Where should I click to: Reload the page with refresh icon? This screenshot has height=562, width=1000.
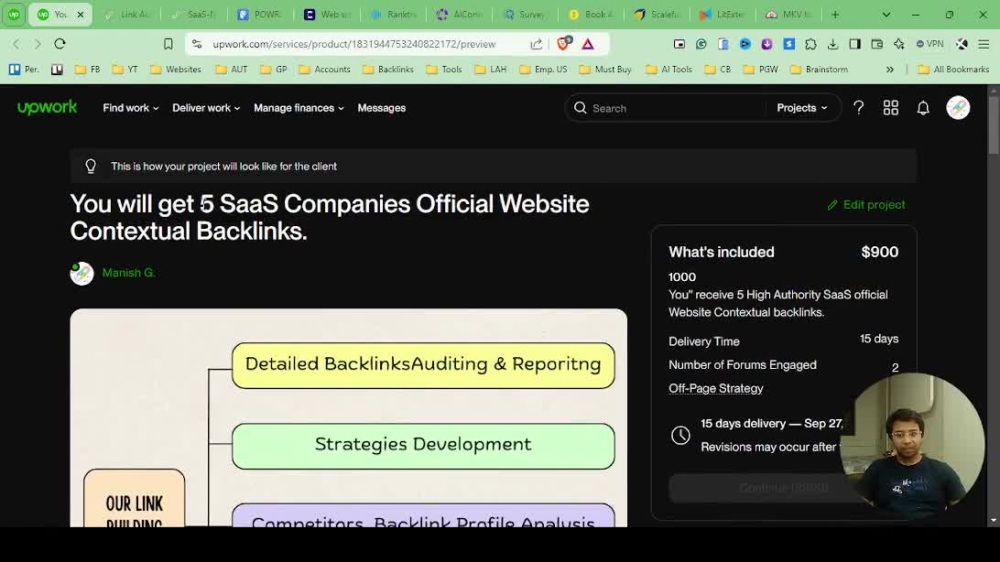[60, 44]
